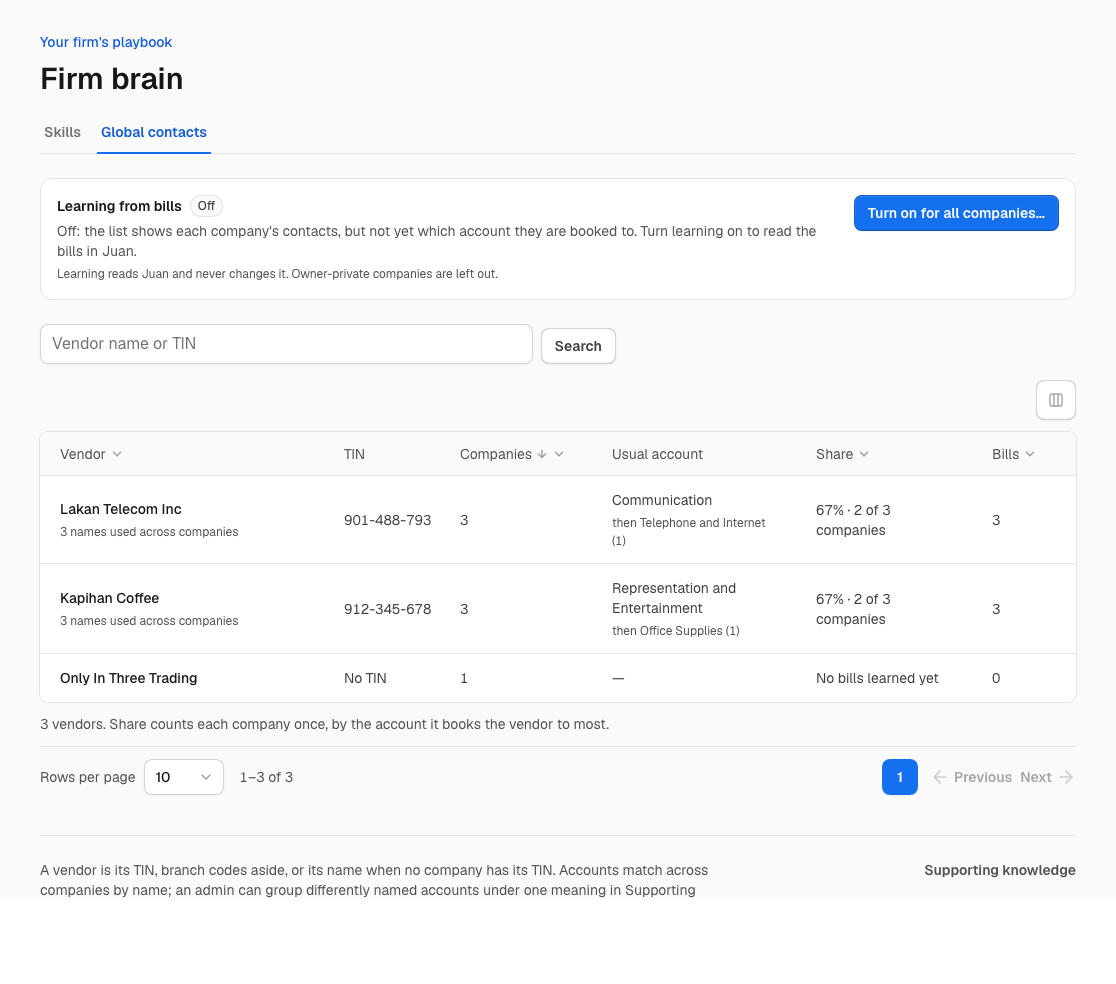Open the Supporting knowledge section

click(999, 870)
